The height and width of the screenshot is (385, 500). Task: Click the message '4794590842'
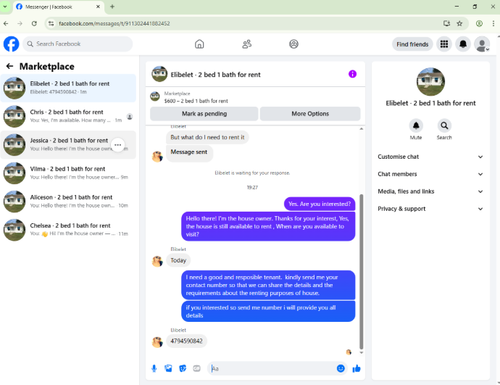coord(186,341)
